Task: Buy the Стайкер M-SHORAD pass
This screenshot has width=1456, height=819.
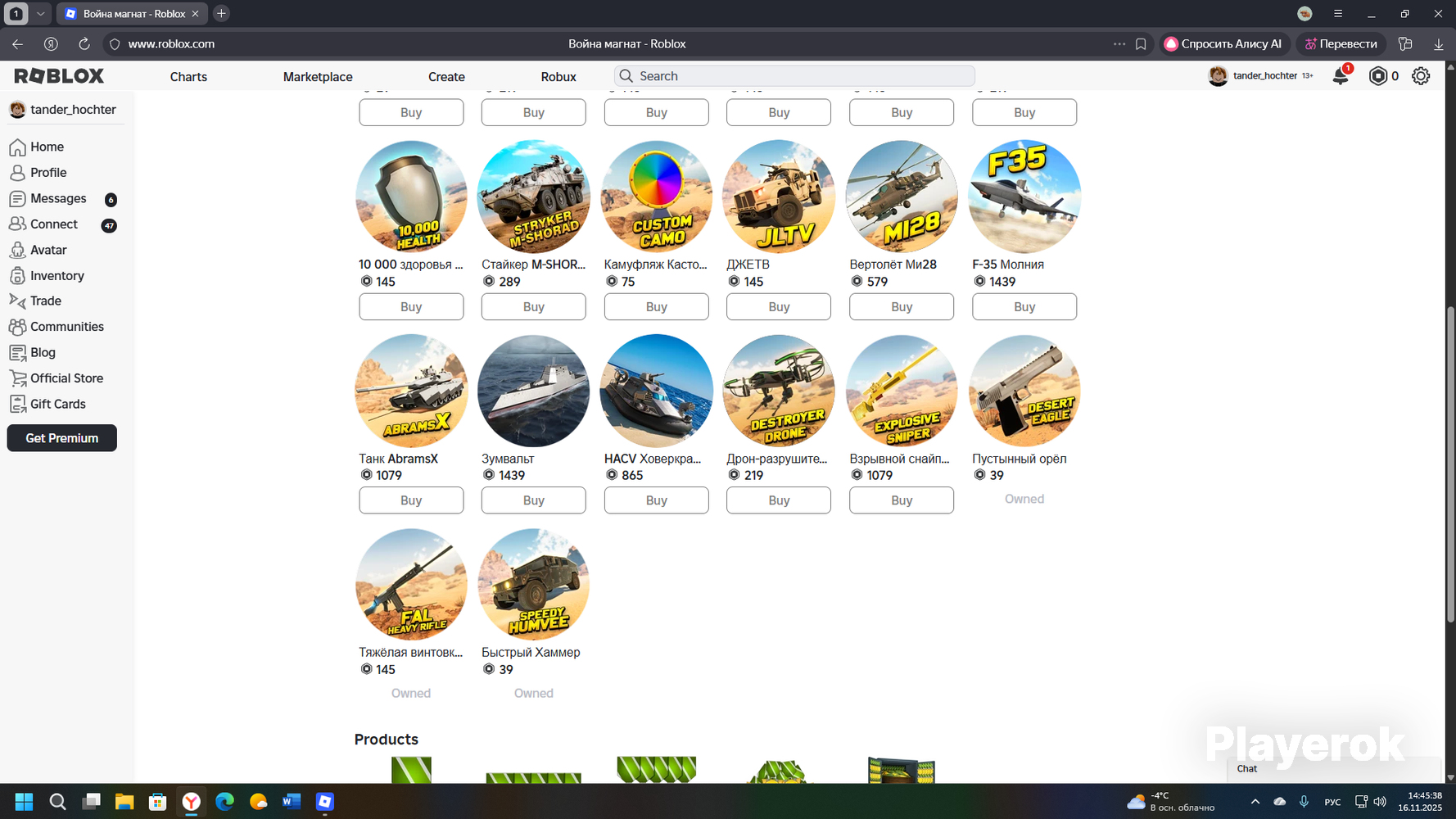Action: click(534, 306)
